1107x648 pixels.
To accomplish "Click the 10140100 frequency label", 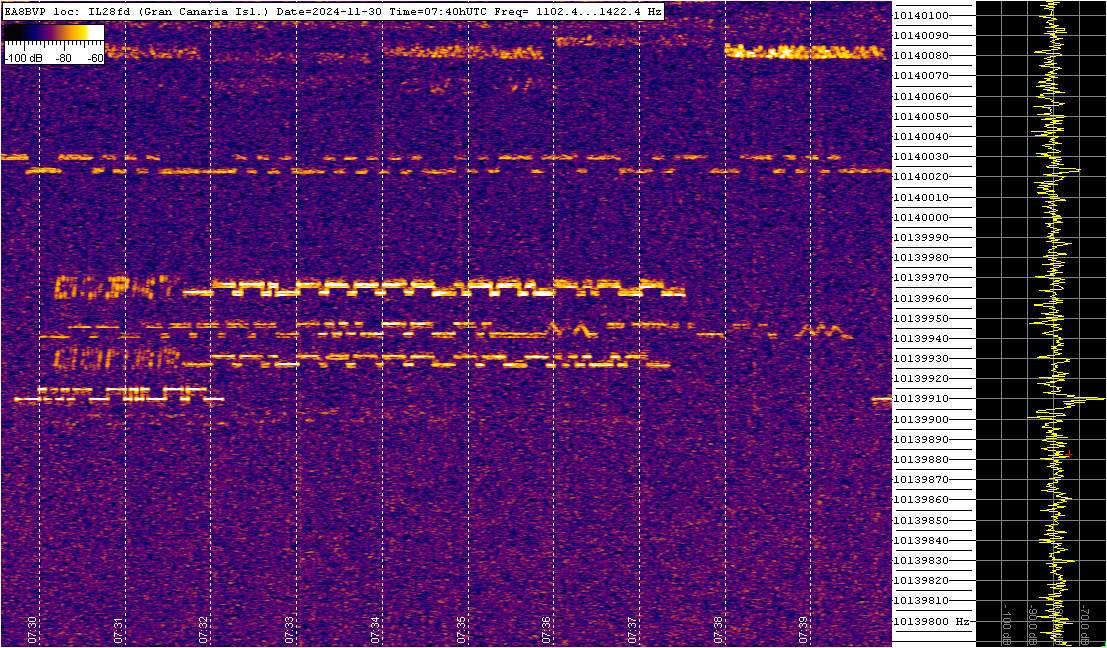I will pos(921,16).
